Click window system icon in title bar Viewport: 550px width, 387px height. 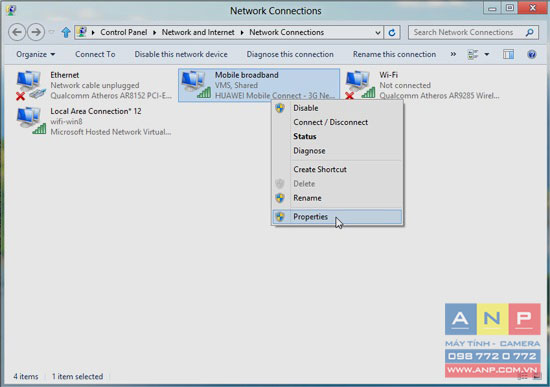[x=11, y=10]
